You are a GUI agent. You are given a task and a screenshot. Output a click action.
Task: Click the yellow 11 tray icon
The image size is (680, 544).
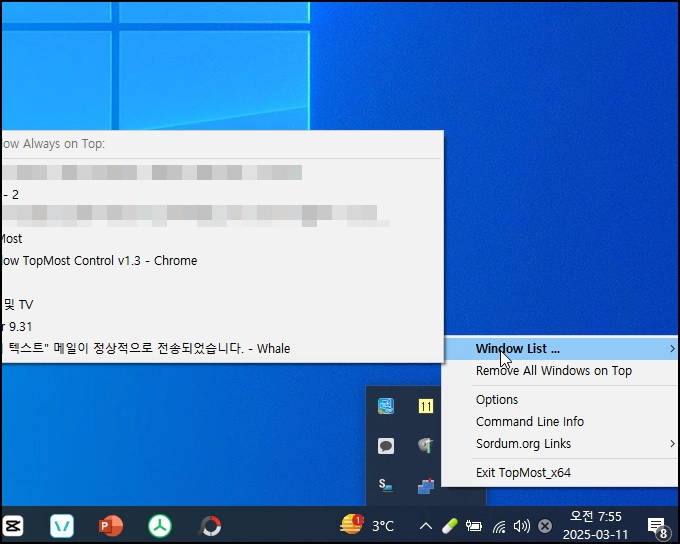pos(425,406)
